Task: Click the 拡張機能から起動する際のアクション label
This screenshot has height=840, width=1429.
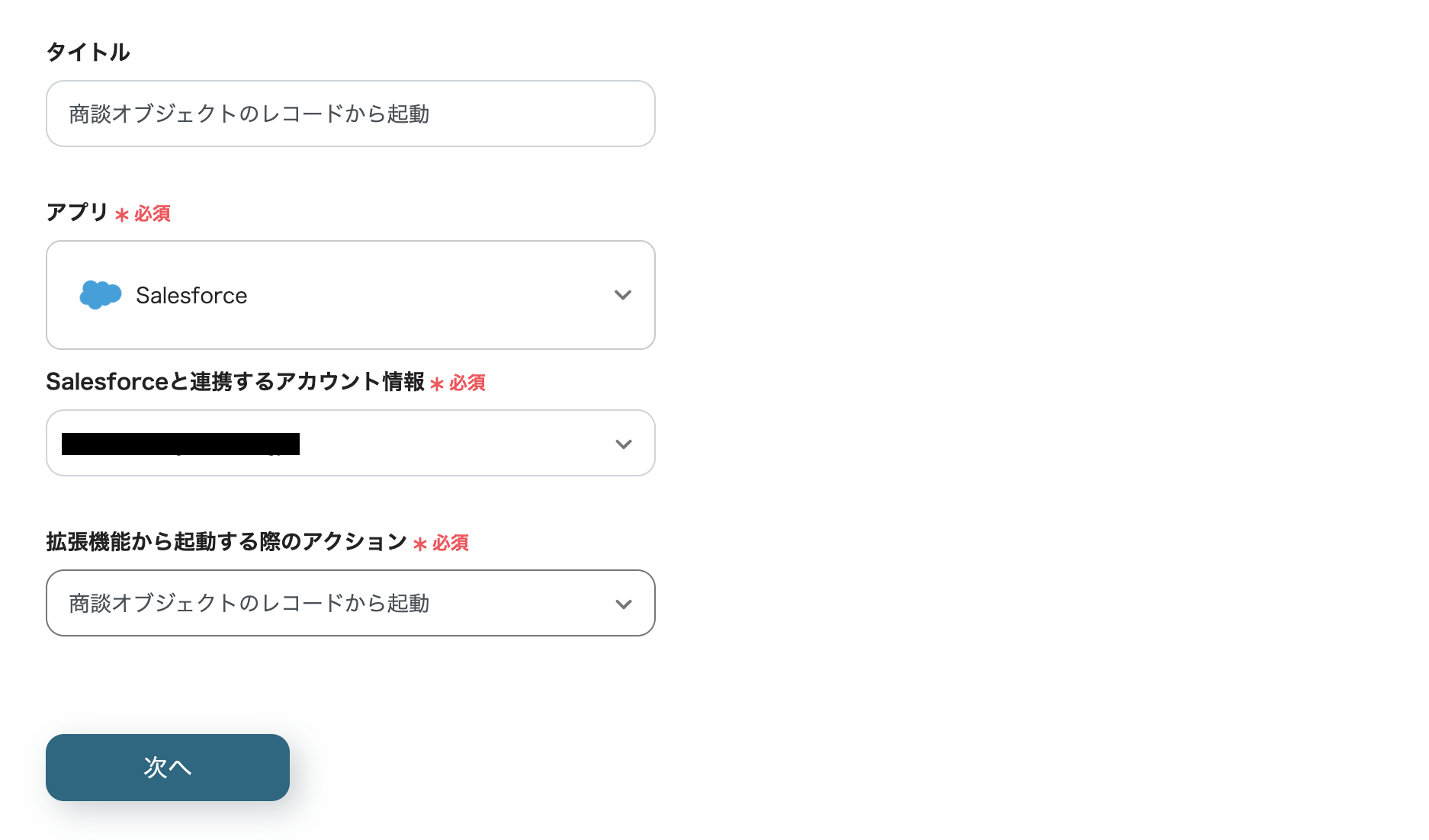Action: point(226,543)
